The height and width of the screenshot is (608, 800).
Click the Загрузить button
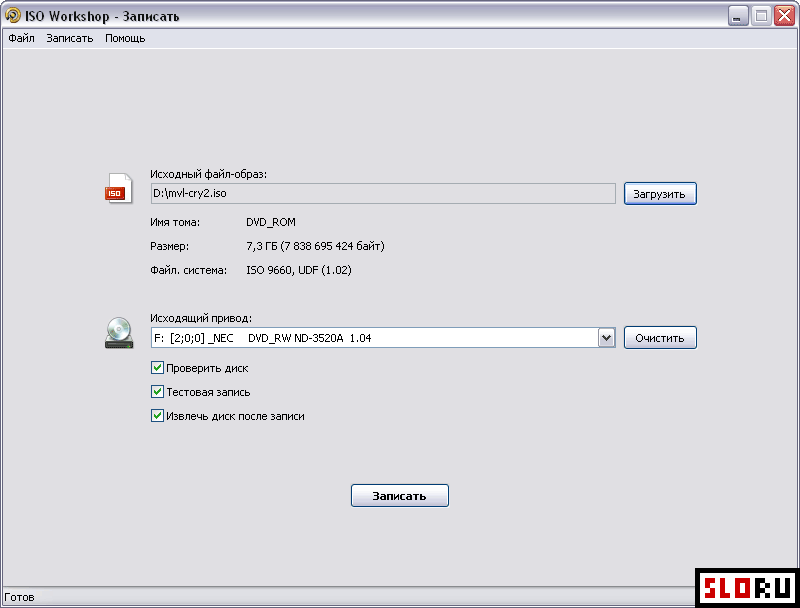click(660, 194)
